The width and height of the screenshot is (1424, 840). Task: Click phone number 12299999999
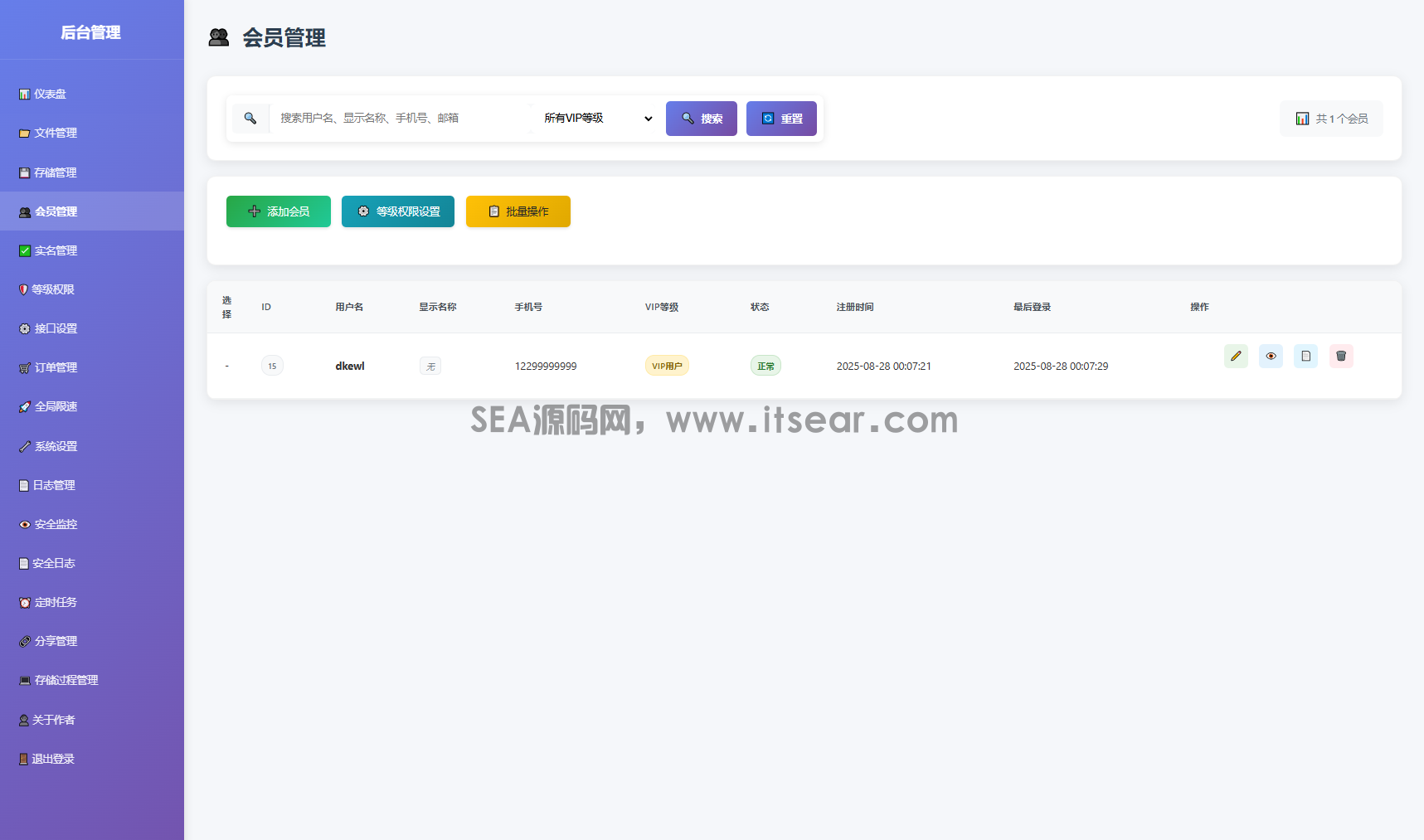point(546,366)
